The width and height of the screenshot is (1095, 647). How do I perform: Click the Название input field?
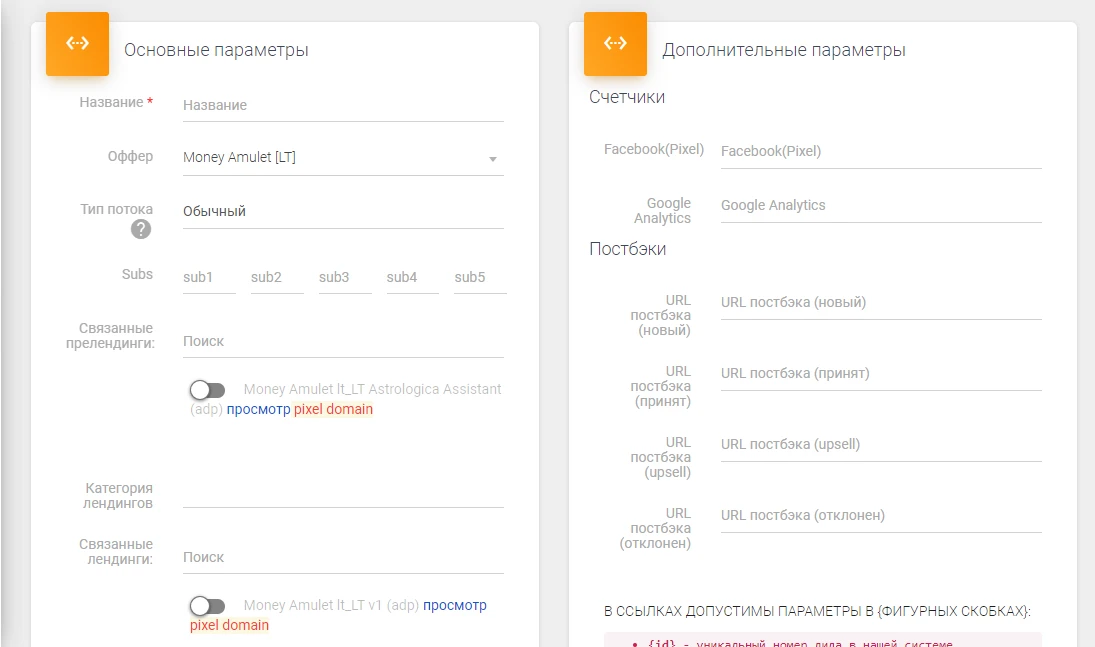[343, 106]
